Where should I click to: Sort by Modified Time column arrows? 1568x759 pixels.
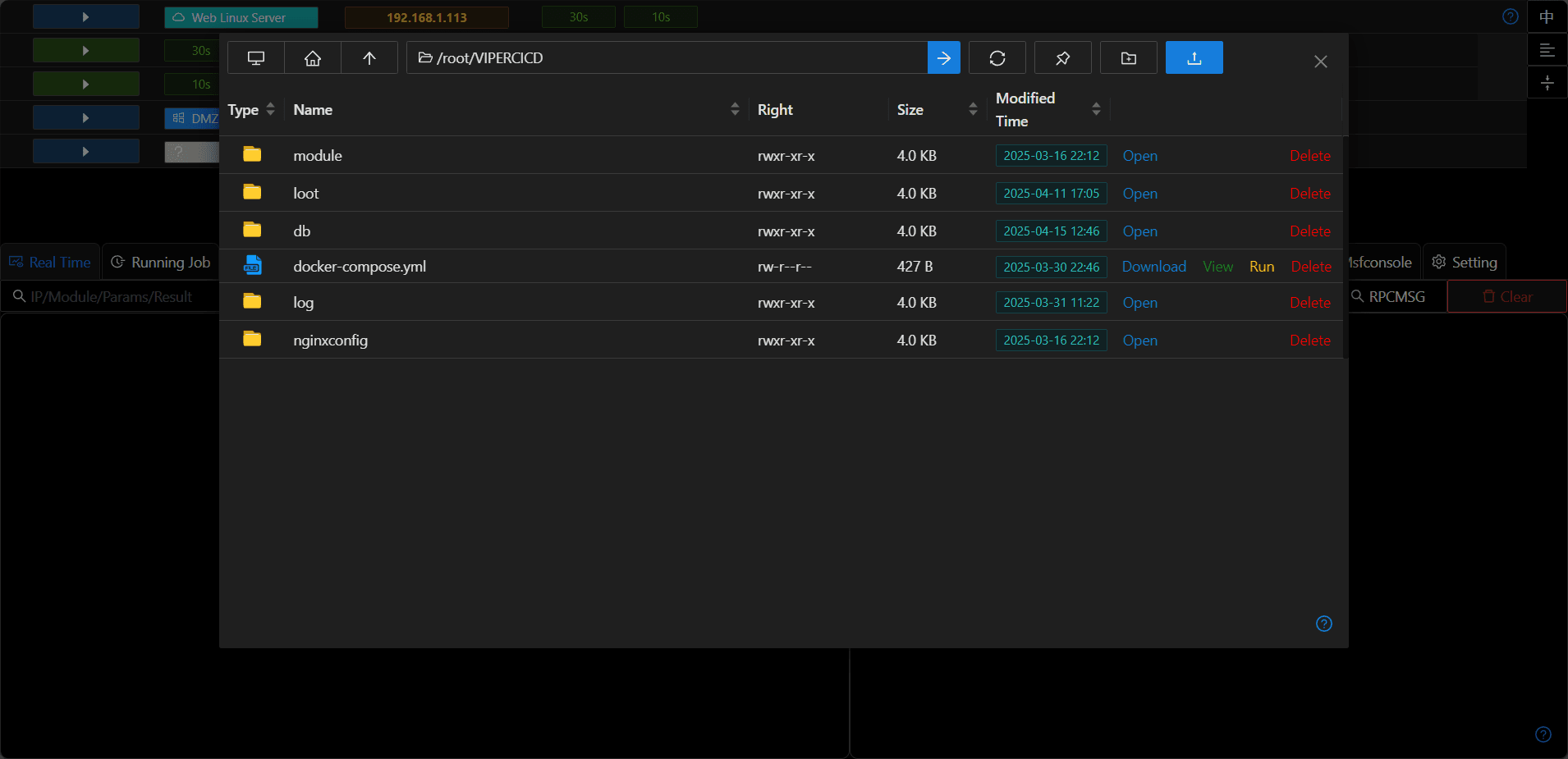tap(1096, 110)
